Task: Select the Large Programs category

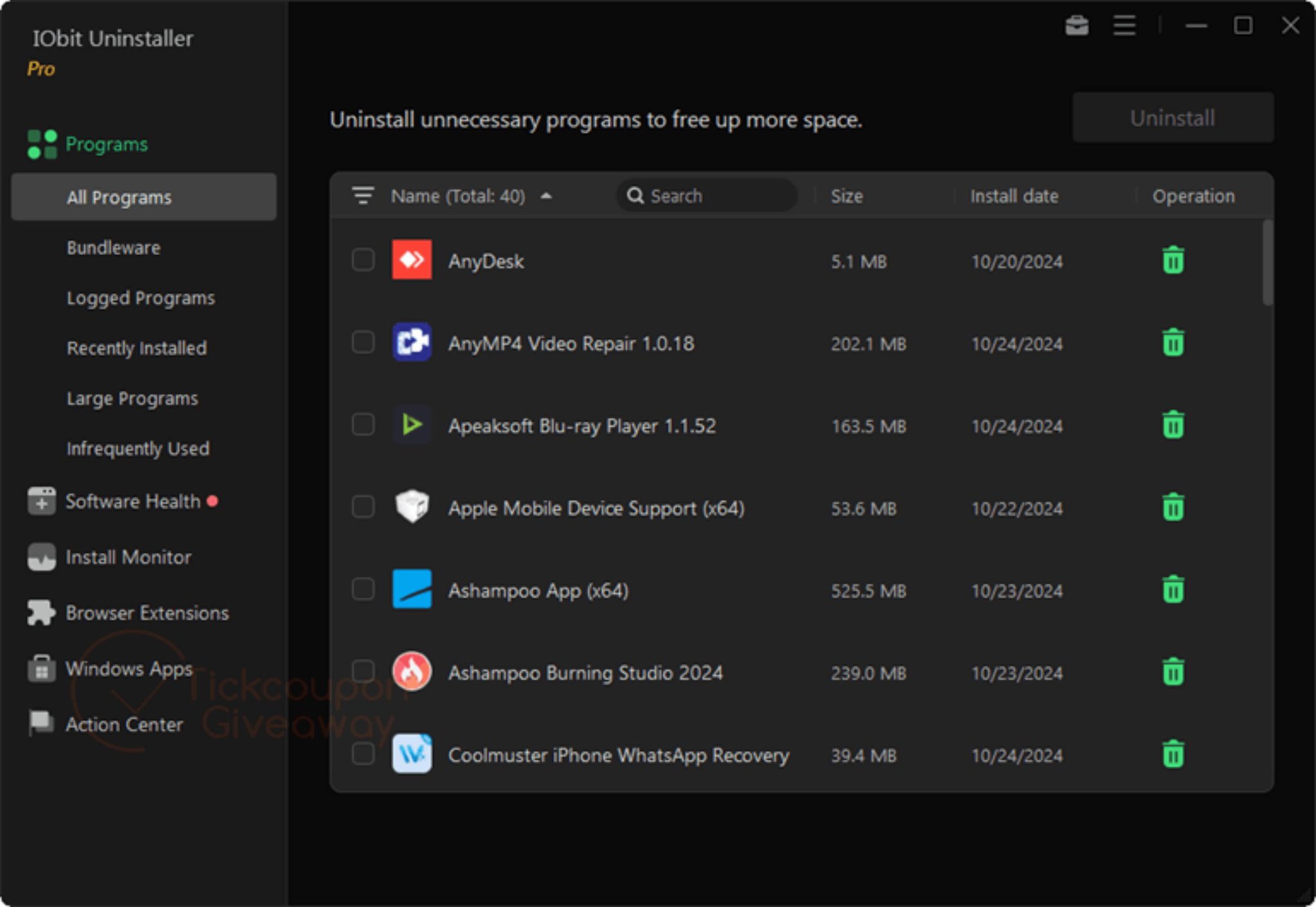Action: click(132, 398)
